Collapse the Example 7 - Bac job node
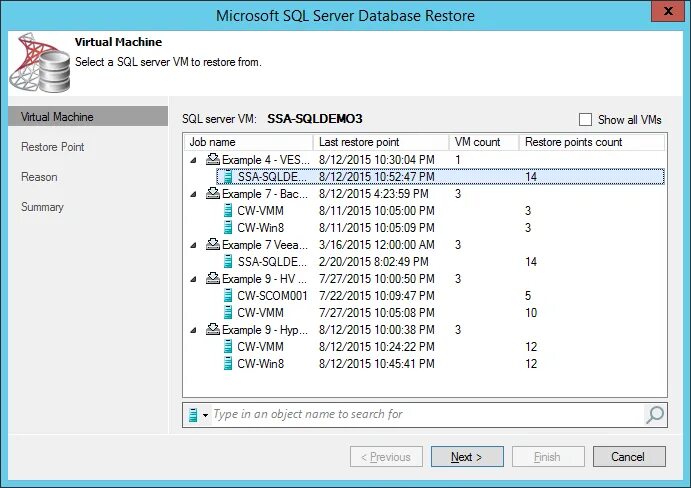This screenshot has width=691, height=488. (x=193, y=194)
